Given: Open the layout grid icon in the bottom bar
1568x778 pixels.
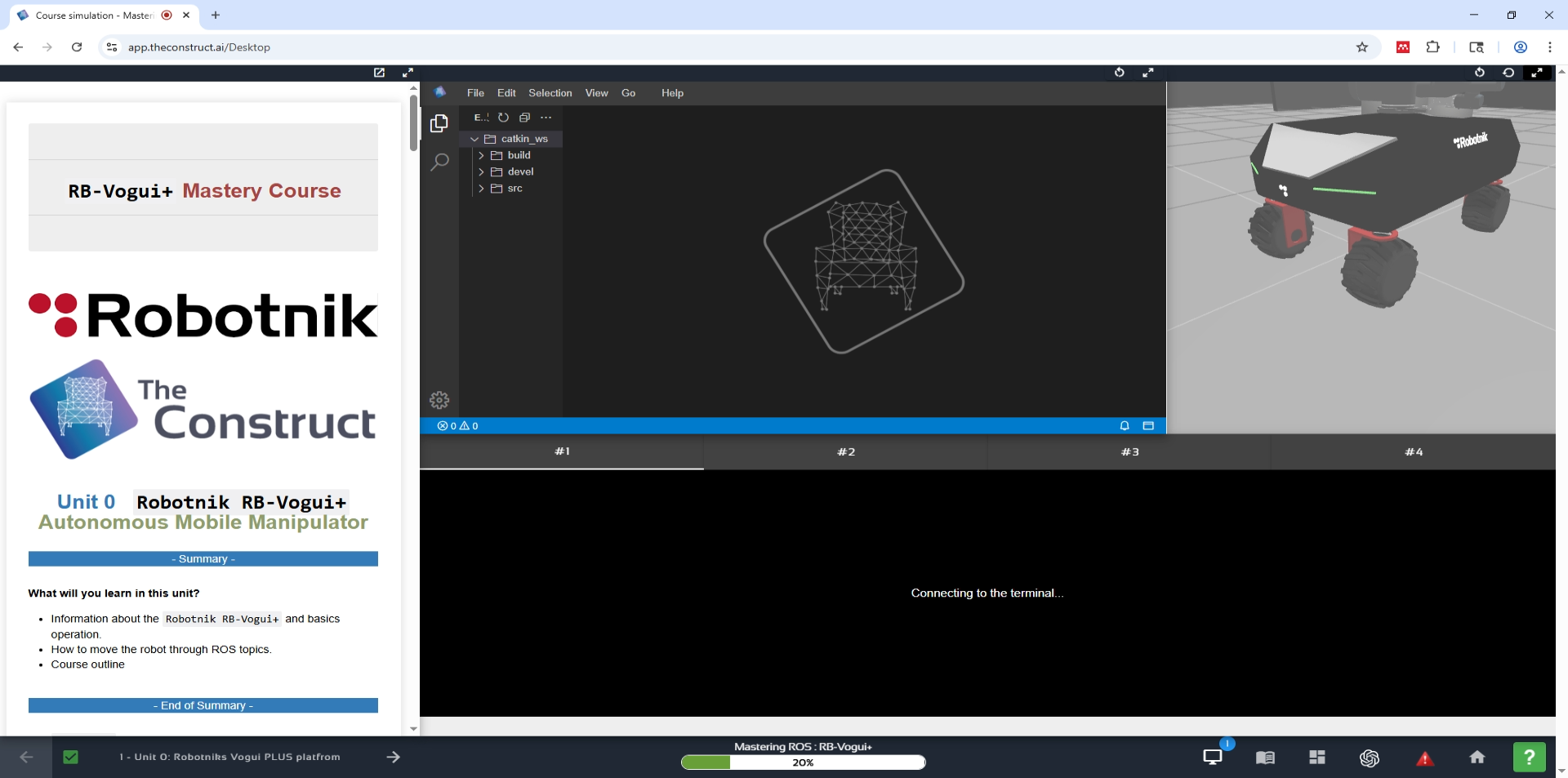Looking at the screenshot, I should [x=1317, y=758].
